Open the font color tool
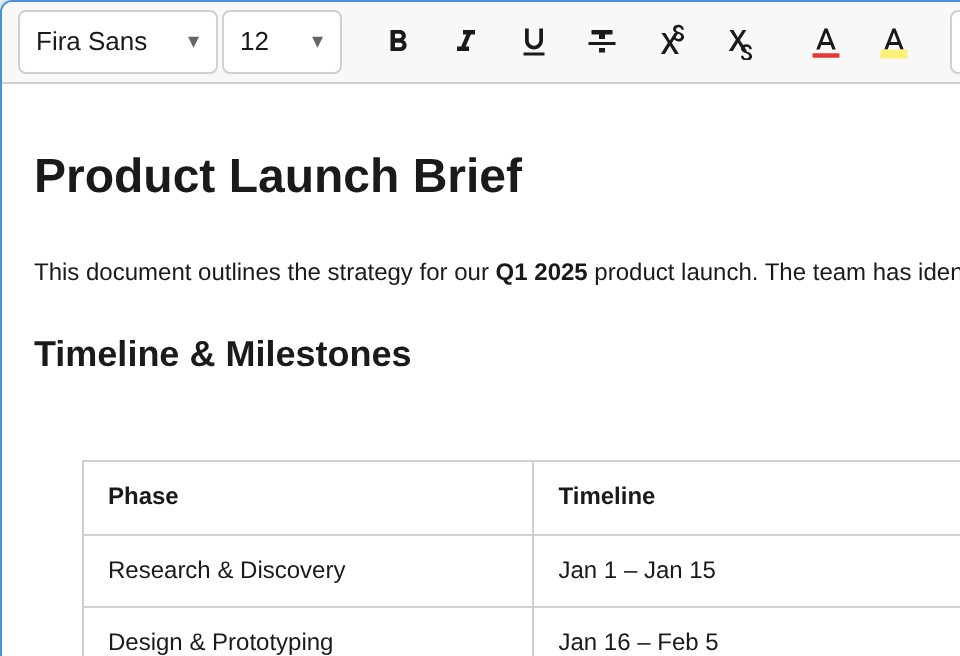Viewport: 960px width, 656px height. (825, 41)
